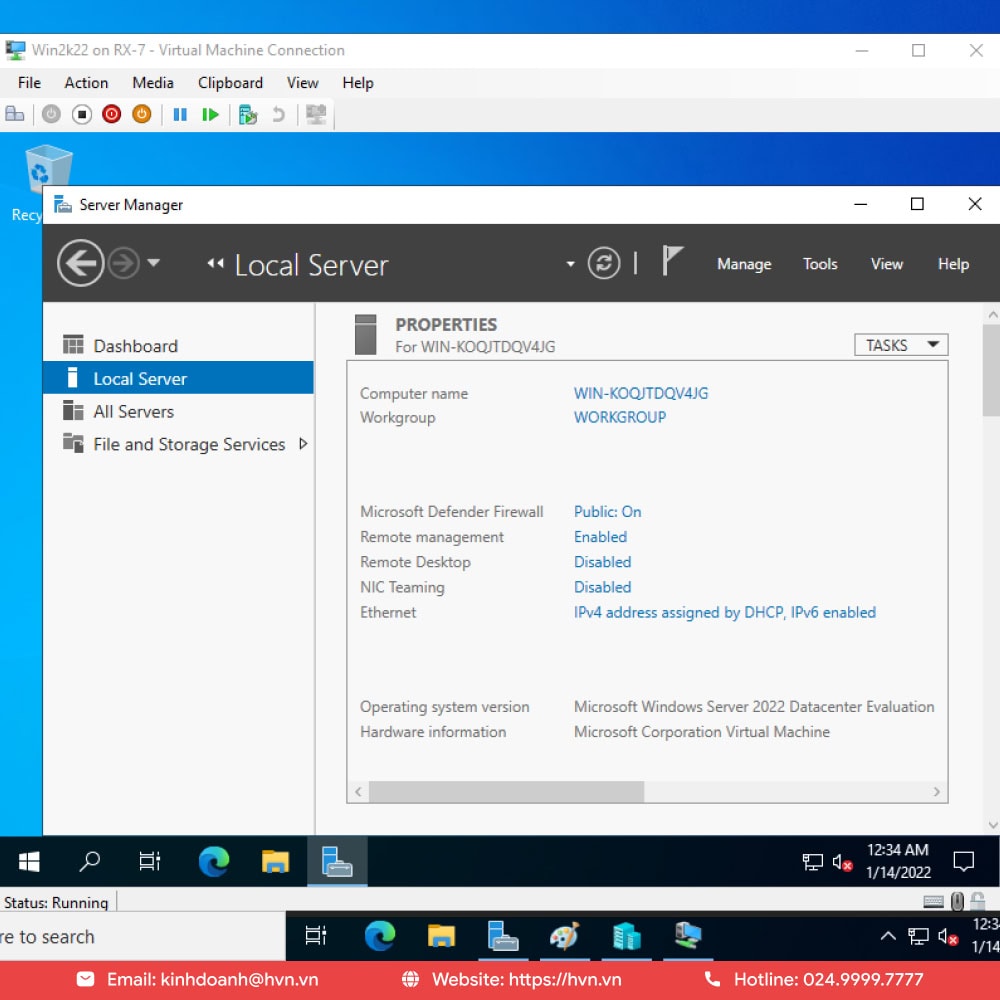Click Server Manager guest taskbar icon
Viewport: 1000px width, 1000px height.
pos(337,862)
